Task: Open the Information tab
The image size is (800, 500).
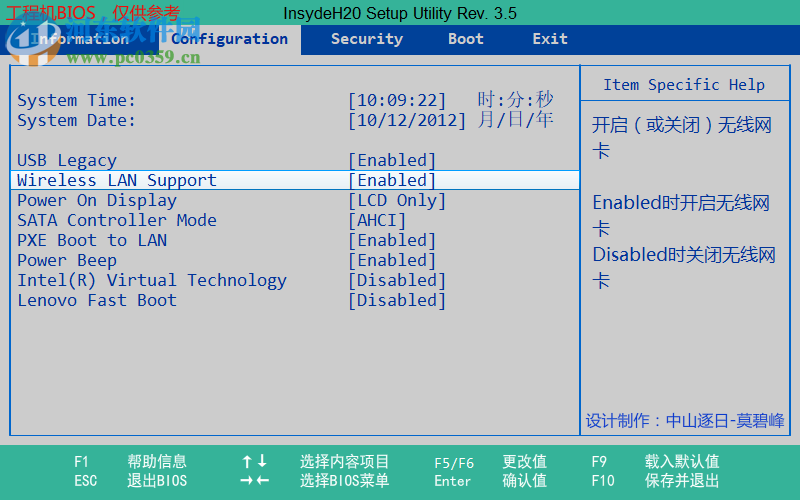Action: (x=80, y=39)
